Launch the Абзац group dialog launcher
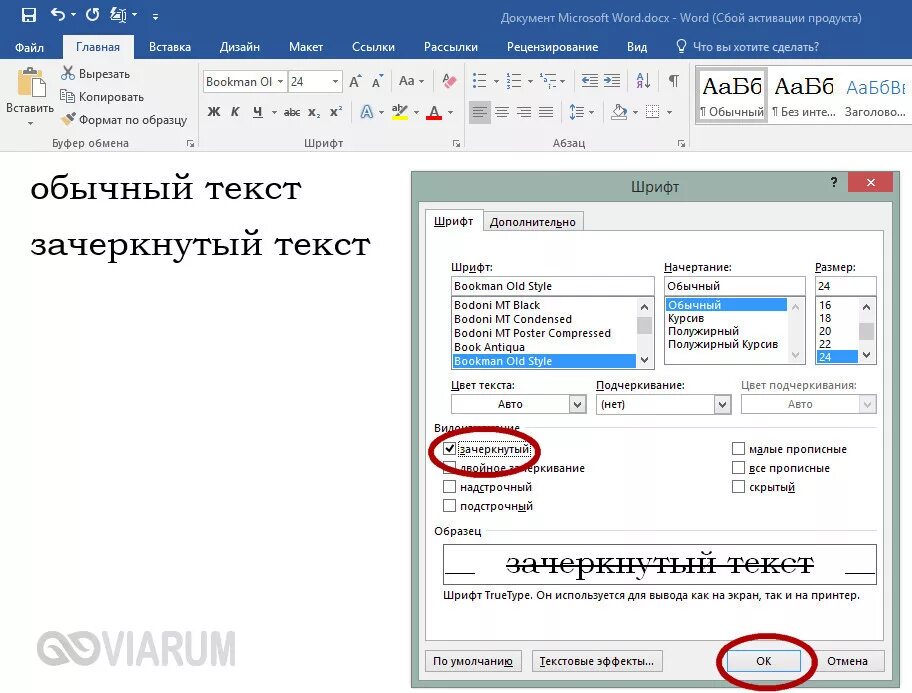Viewport: 912px width, 693px height. [x=681, y=143]
